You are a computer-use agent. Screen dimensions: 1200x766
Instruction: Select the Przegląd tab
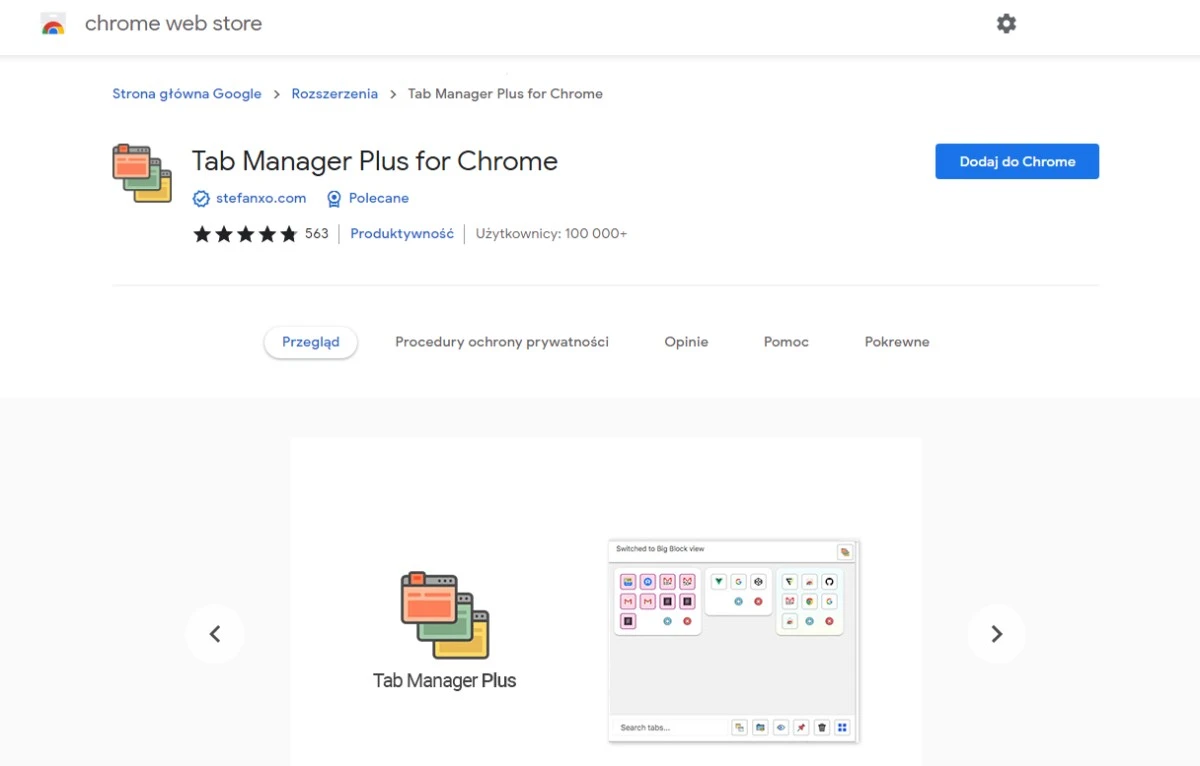[x=311, y=342]
